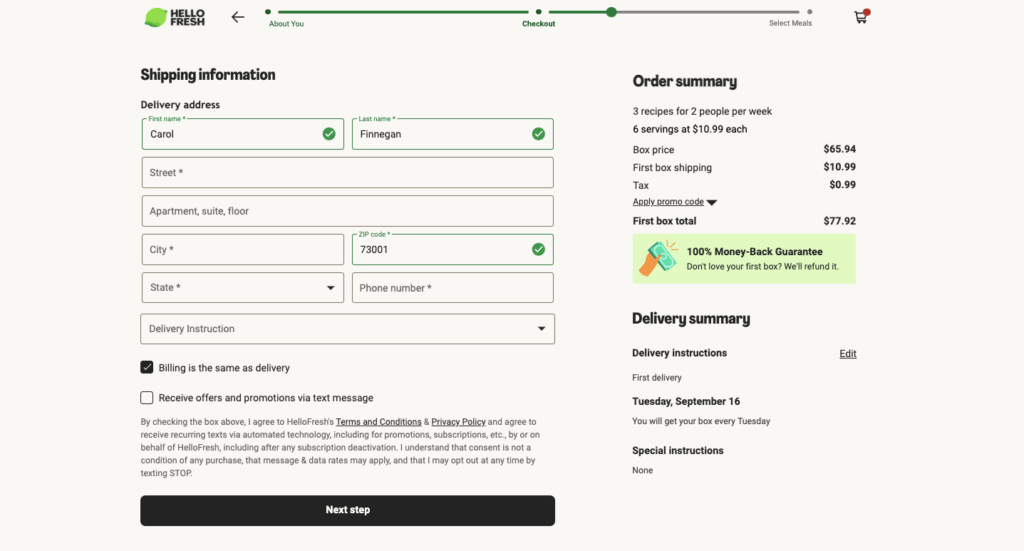Click the ZIP code validation checkmark

[538, 249]
